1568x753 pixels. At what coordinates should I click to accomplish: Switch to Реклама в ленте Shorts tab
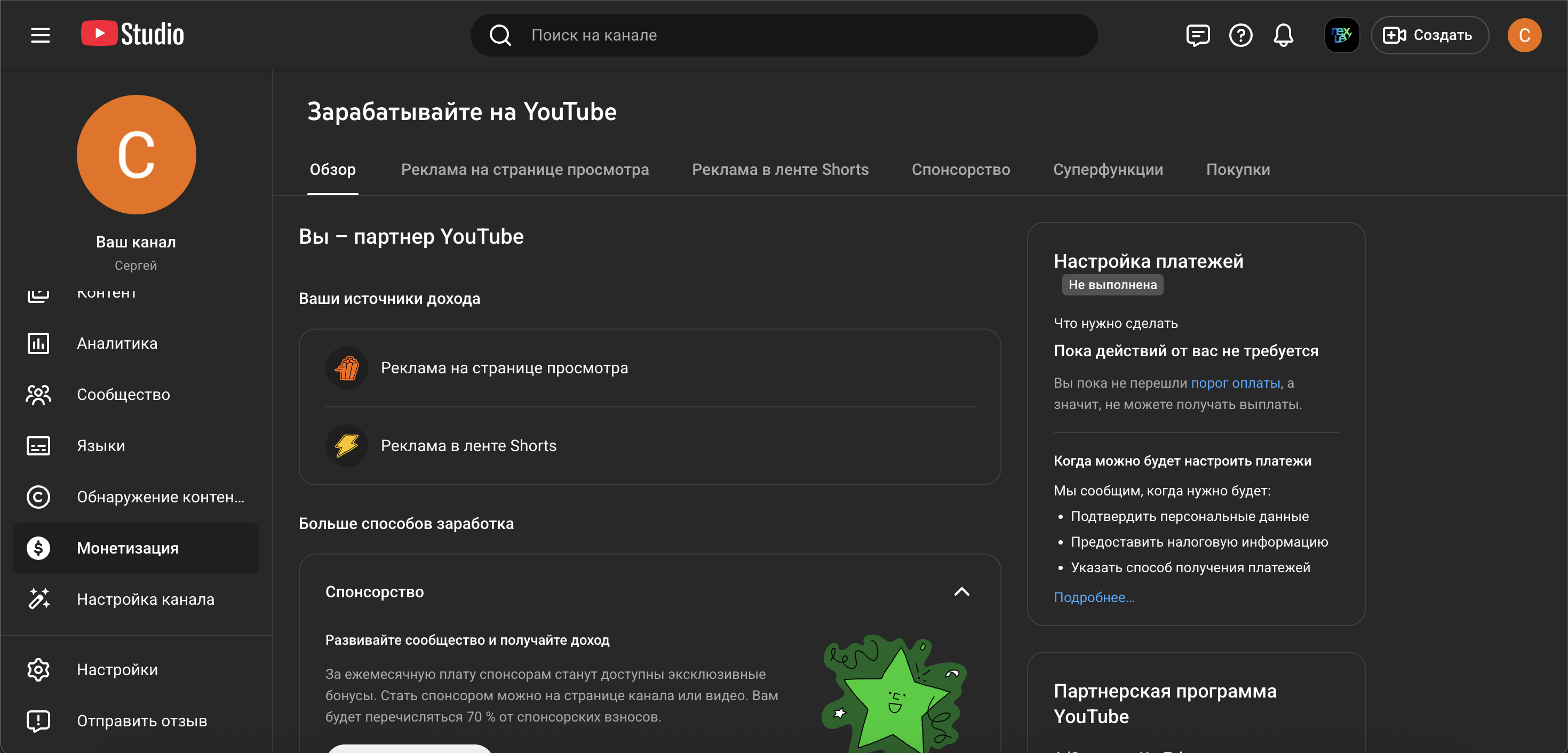[780, 170]
